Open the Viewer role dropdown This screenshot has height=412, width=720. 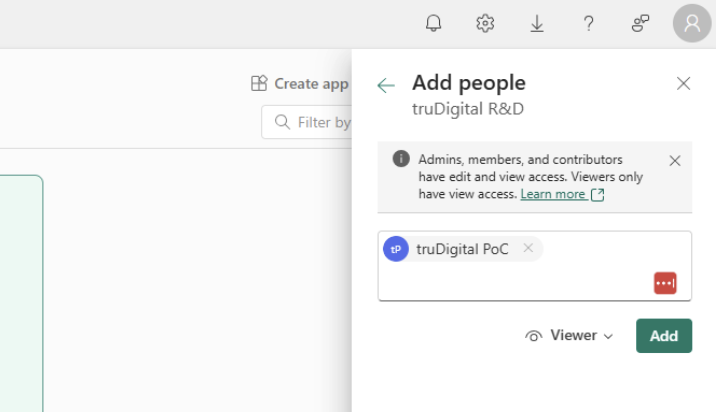(x=569, y=336)
